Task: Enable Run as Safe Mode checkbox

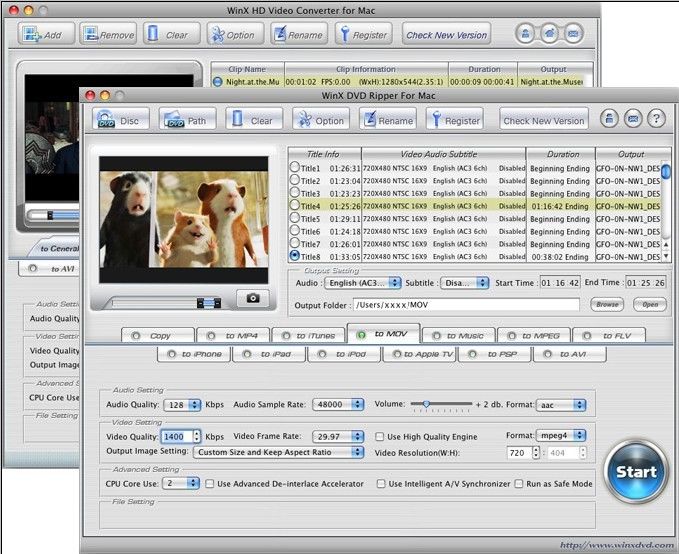Action: 519,483
